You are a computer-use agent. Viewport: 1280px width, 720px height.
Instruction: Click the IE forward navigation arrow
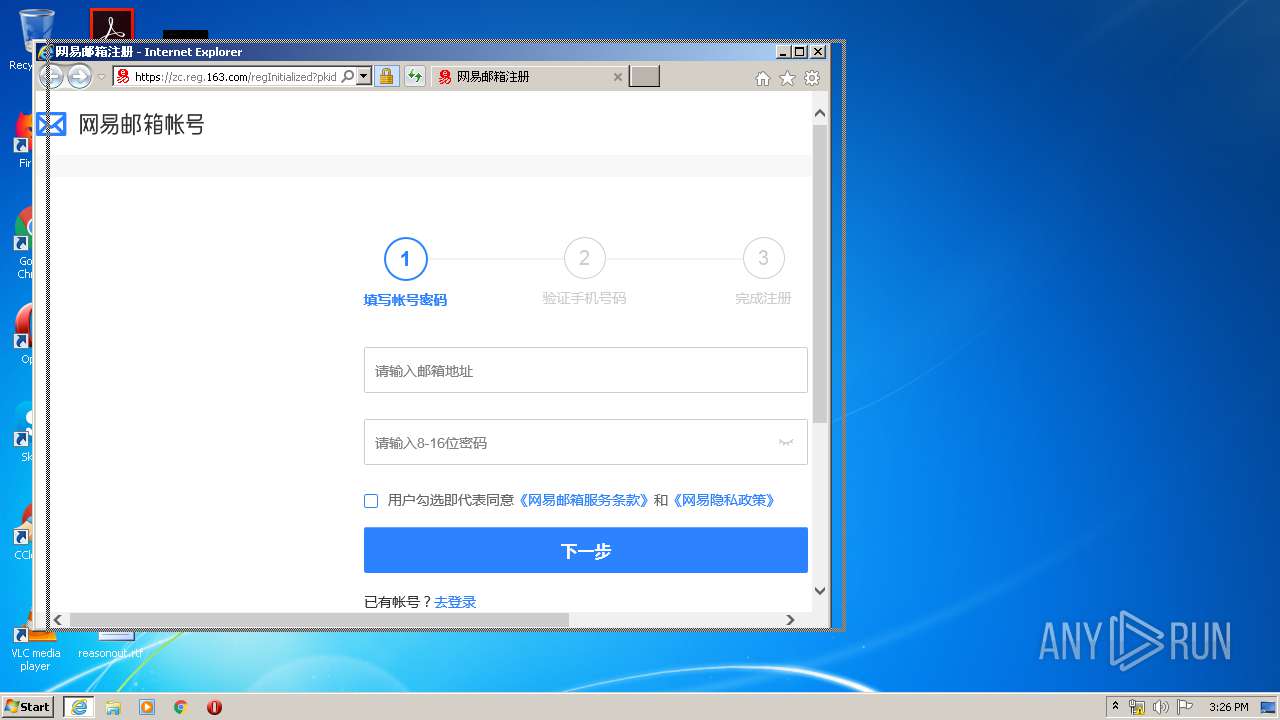point(79,76)
